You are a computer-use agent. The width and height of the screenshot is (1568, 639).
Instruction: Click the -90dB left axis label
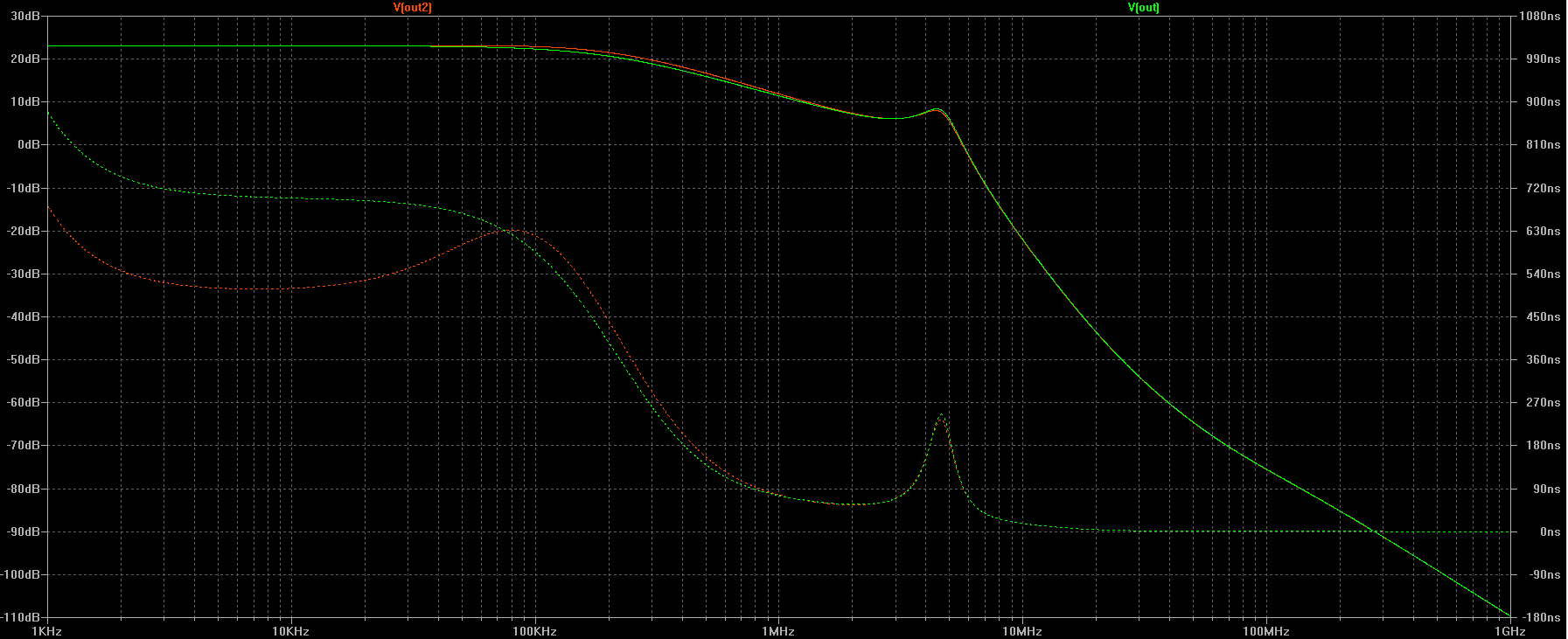tap(24, 532)
